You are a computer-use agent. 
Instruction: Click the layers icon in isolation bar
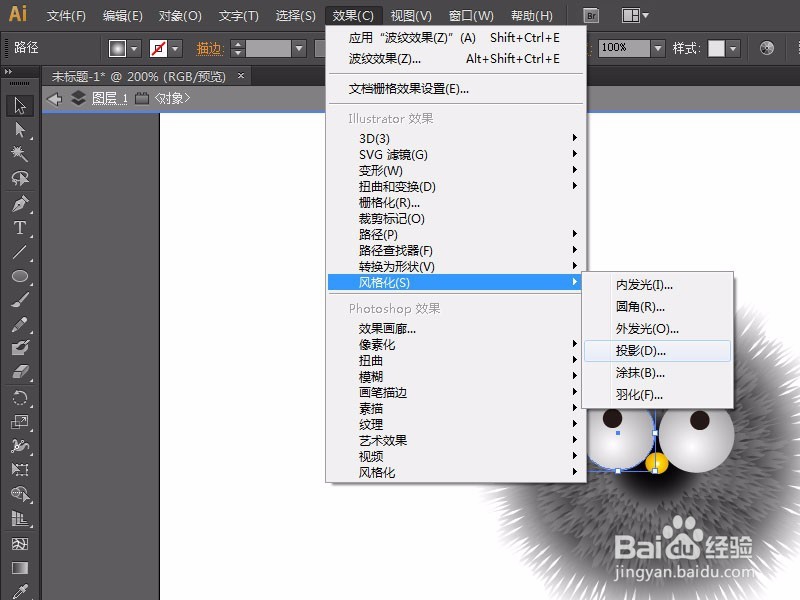click(x=78, y=97)
